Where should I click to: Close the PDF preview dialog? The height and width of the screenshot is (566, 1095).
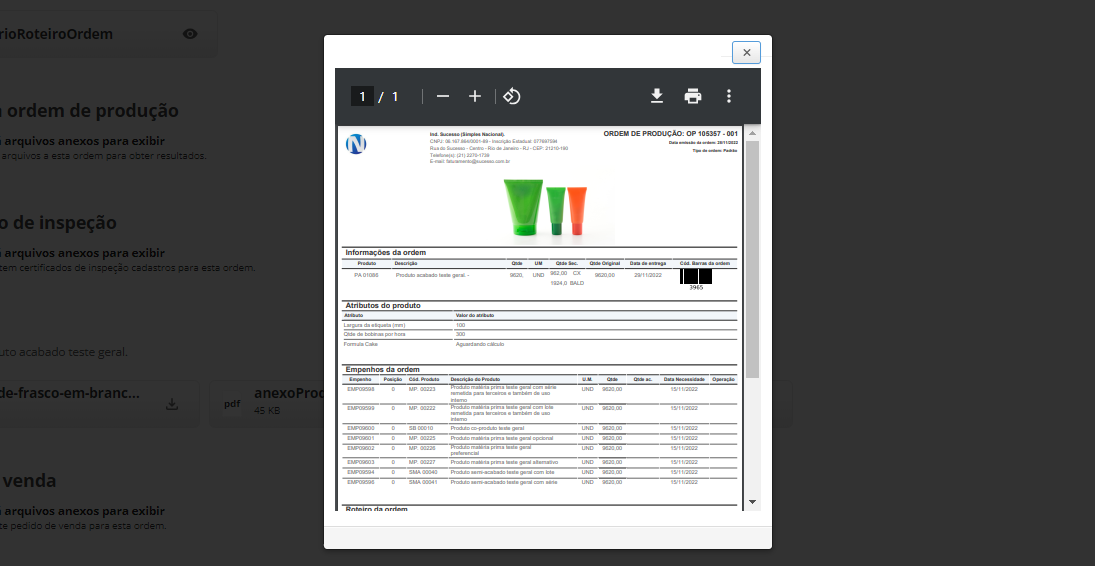point(747,52)
